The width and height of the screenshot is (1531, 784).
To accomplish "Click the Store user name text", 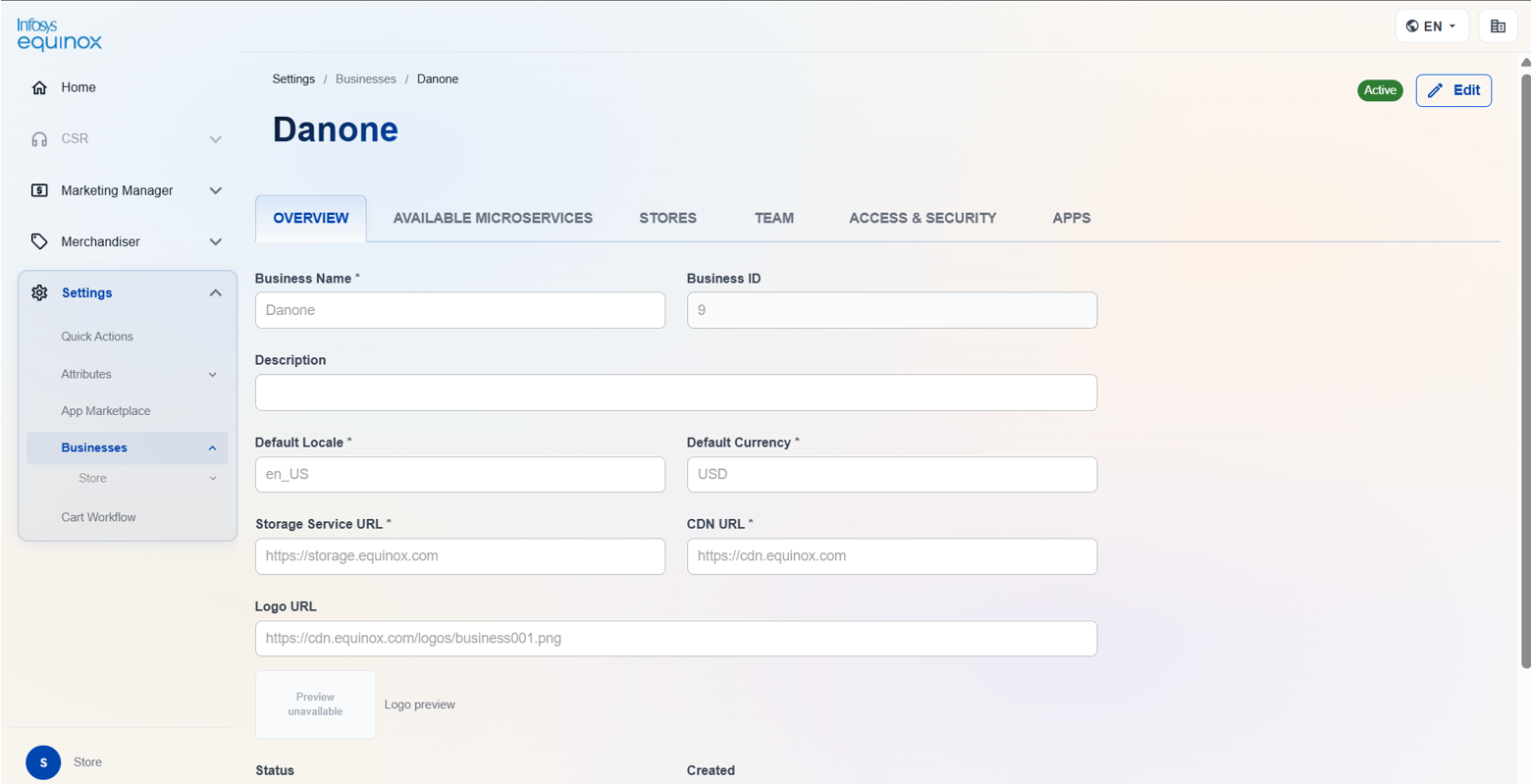I will 87,762.
